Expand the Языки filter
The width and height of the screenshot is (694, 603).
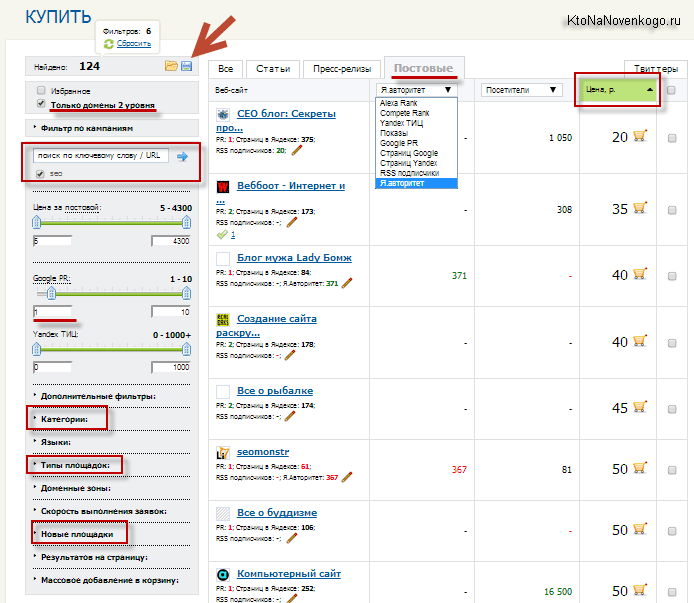point(56,442)
